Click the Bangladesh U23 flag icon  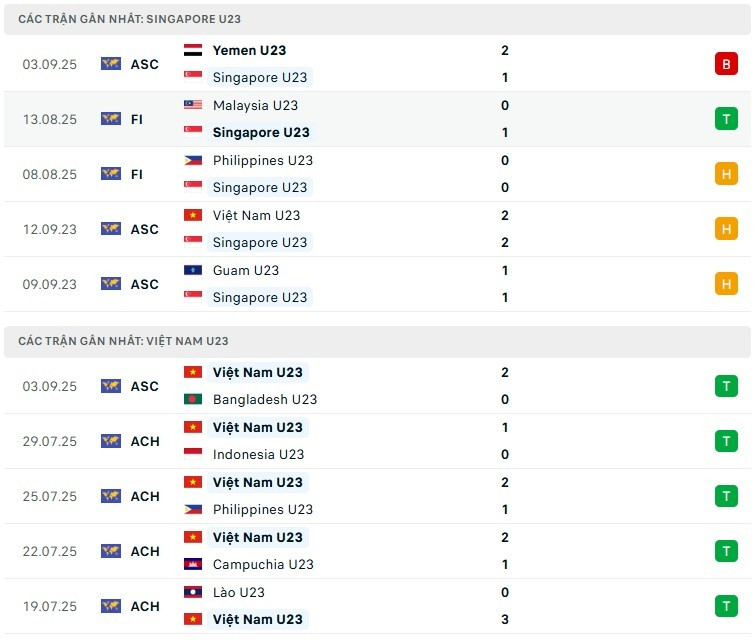click(x=193, y=399)
